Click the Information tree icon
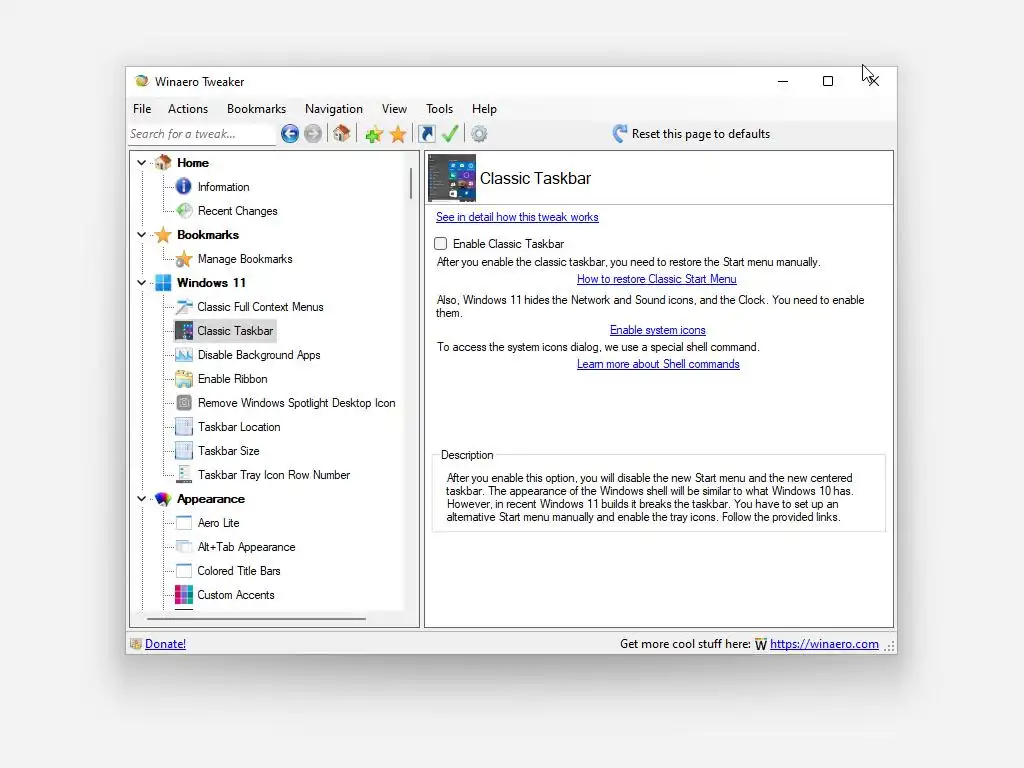Screen dimensions: 1024x768 coord(184,186)
